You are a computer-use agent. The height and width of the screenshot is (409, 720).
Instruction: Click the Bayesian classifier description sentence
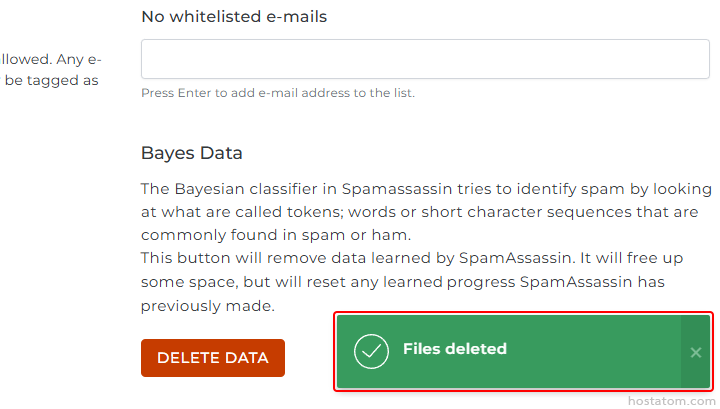coord(426,188)
